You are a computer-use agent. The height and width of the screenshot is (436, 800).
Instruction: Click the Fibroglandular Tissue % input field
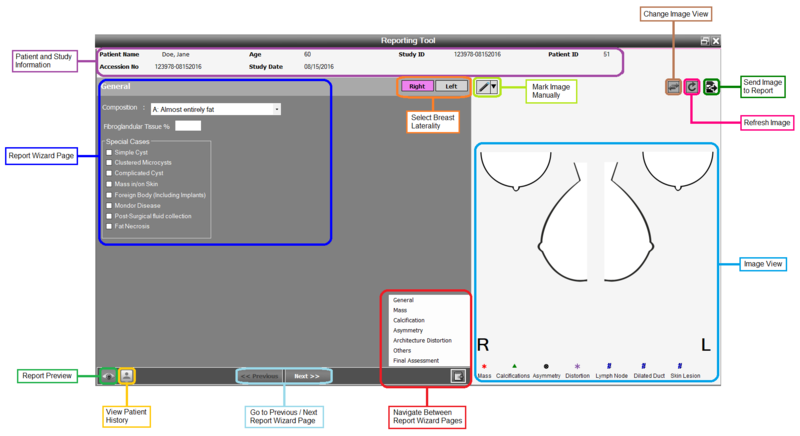188,126
